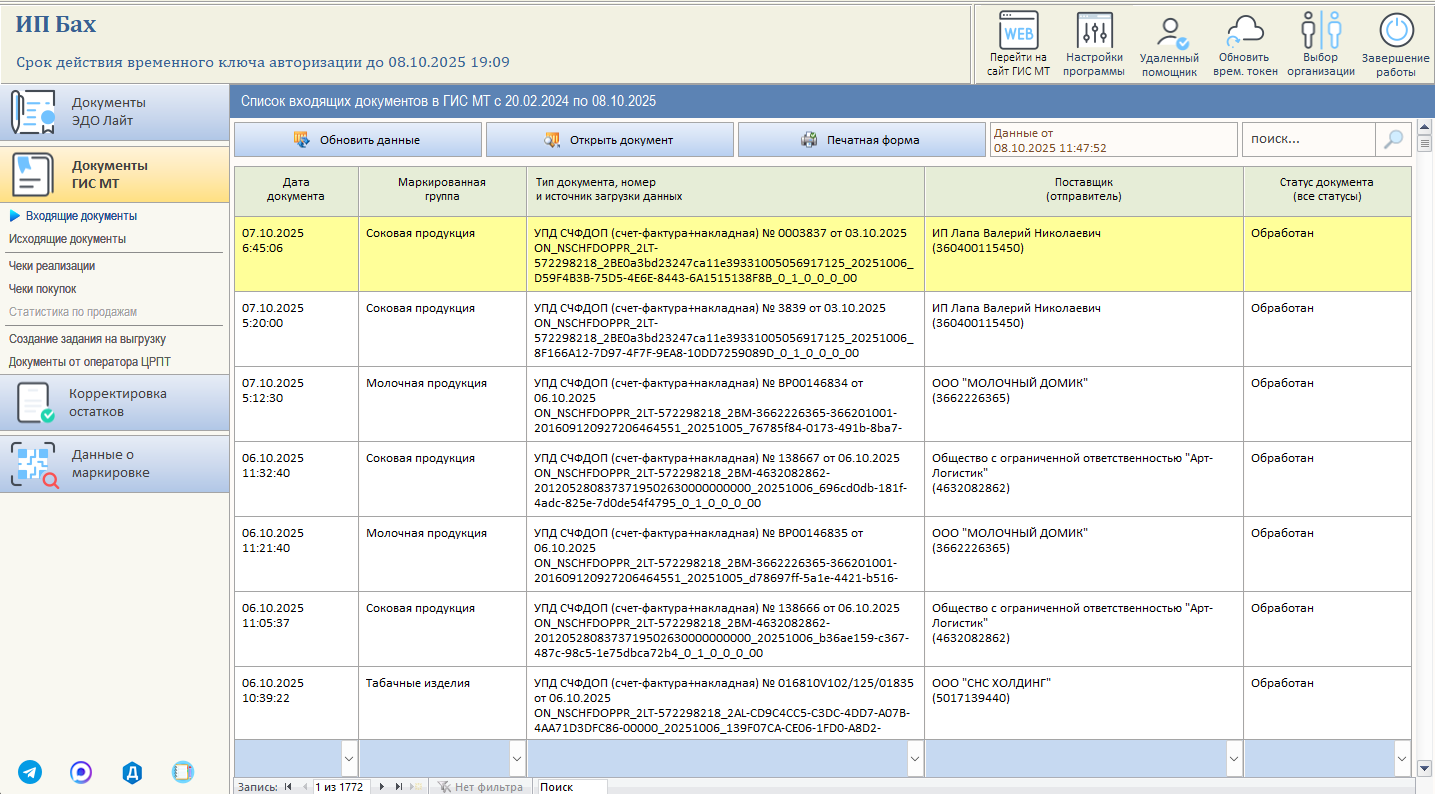The height and width of the screenshot is (794, 1435).
Task: Open the blue Д icon in the sidebar
Action: (x=132, y=772)
